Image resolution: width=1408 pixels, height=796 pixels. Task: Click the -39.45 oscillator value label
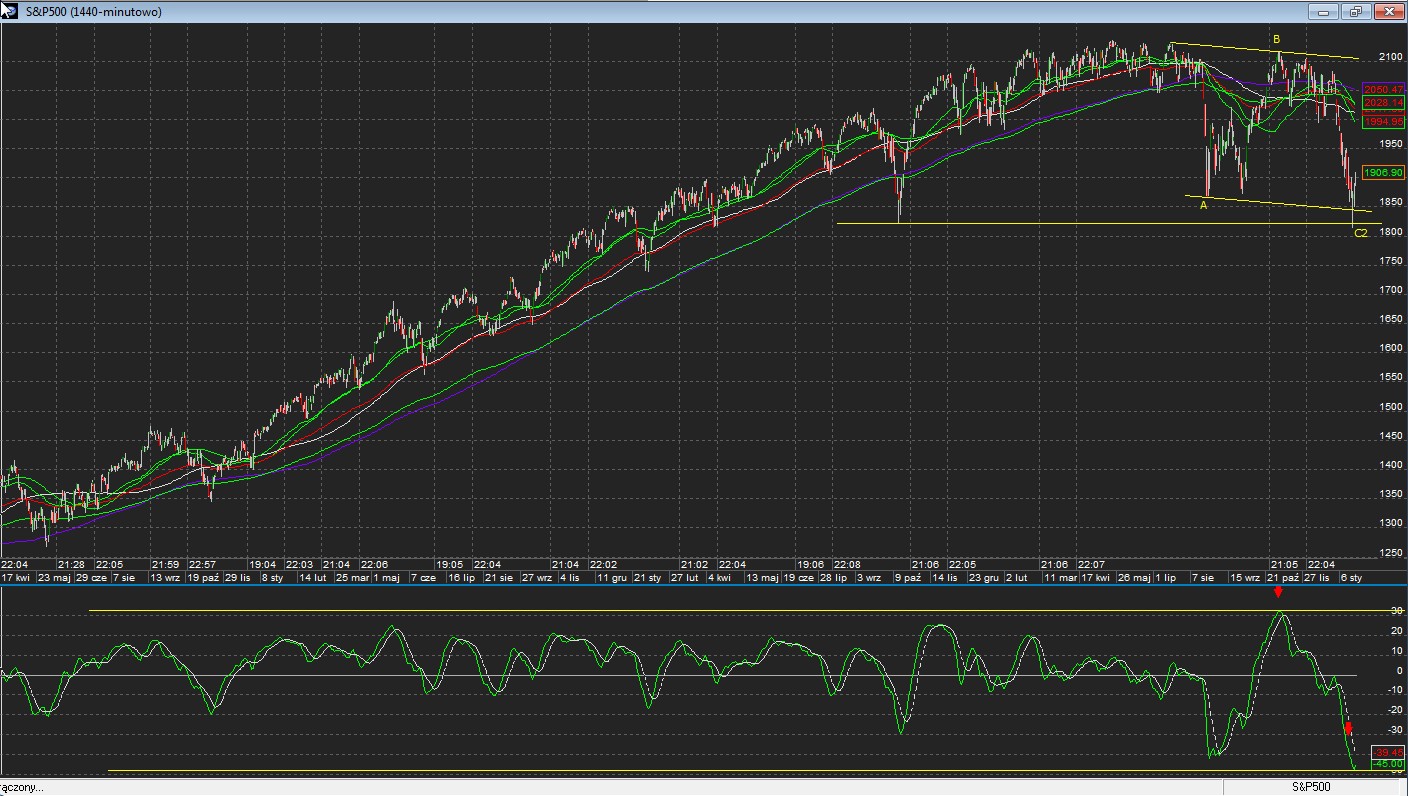tap(1389, 752)
